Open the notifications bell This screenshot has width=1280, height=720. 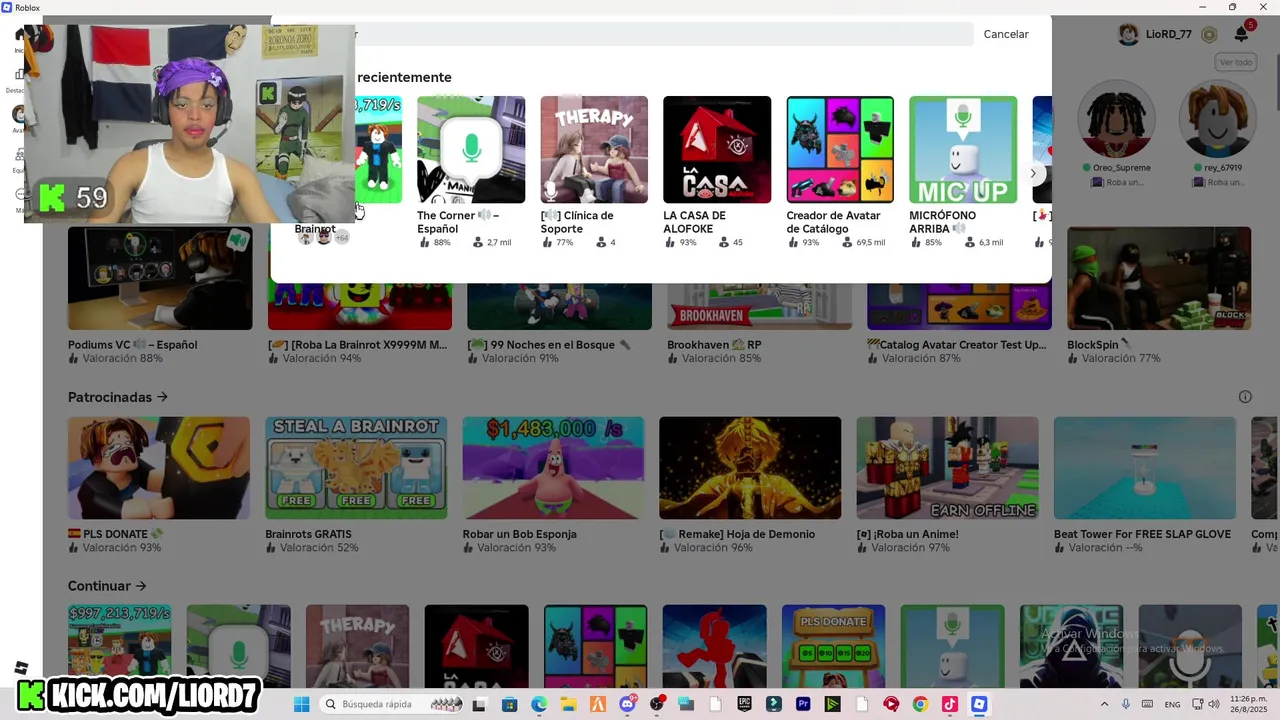coord(1242,34)
